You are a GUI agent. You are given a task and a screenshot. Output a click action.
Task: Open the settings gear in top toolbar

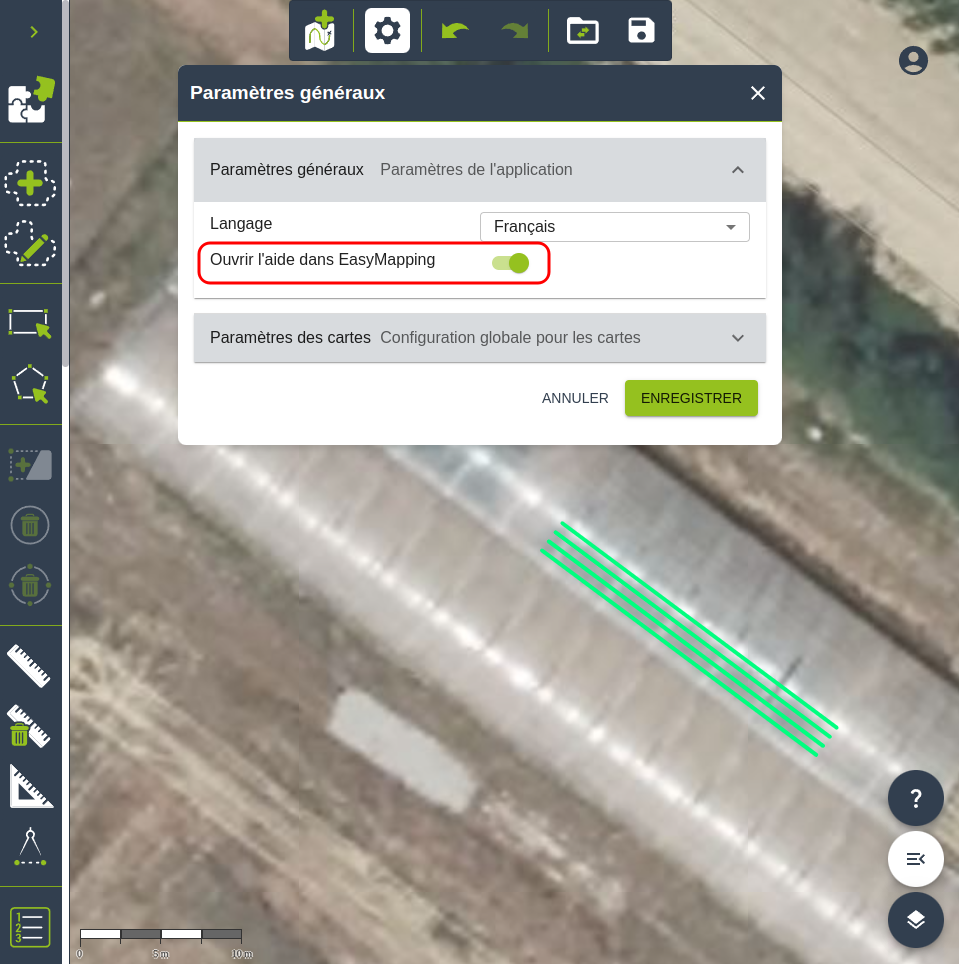pyautogui.click(x=387, y=30)
